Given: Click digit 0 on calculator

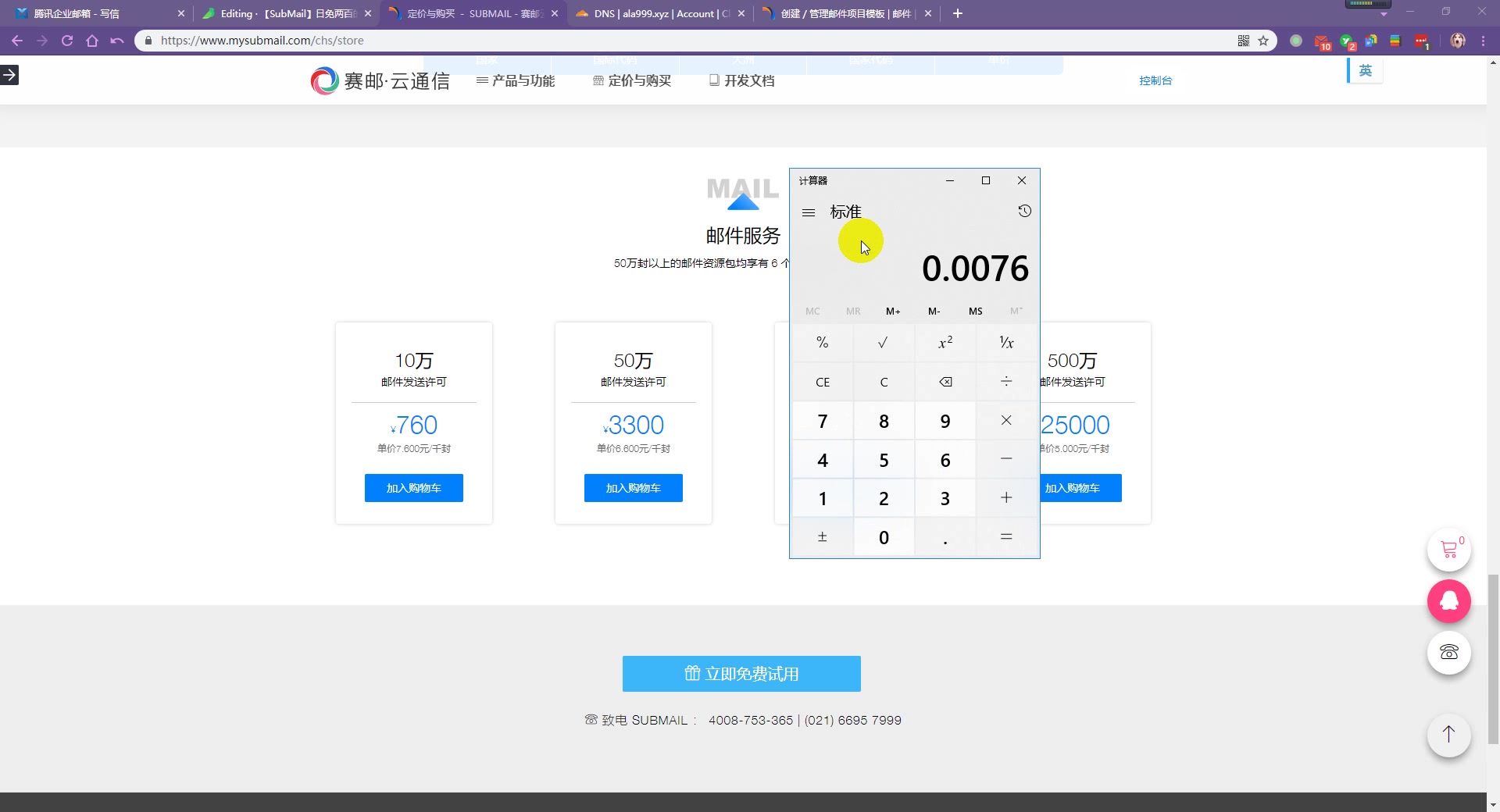Looking at the screenshot, I should 884,537.
